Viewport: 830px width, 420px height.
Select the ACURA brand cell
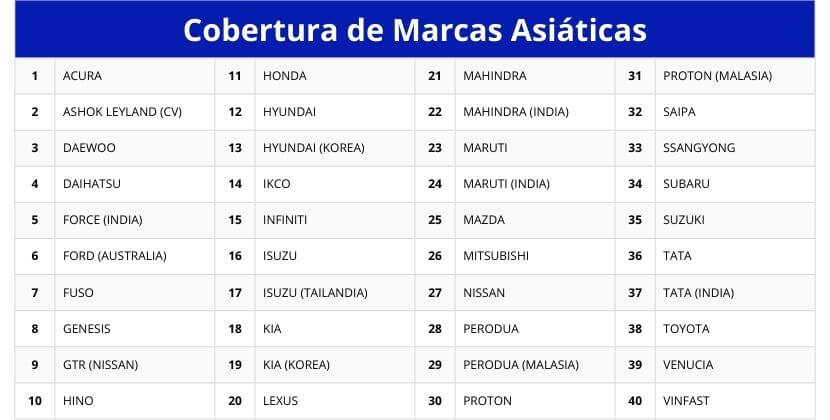[82, 76]
